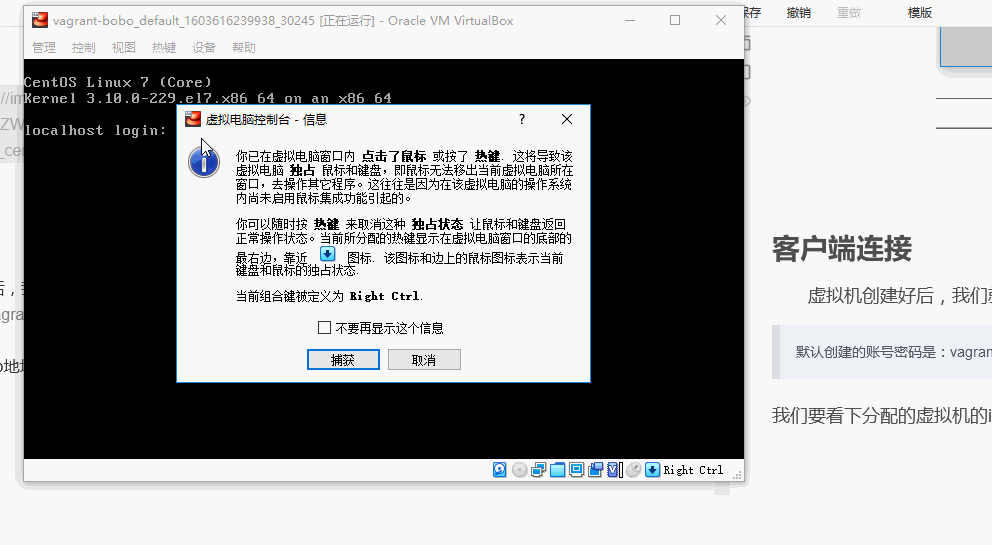The image size is (992, 545).
Task: Open the 热键 menu
Action: [x=164, y=47]
